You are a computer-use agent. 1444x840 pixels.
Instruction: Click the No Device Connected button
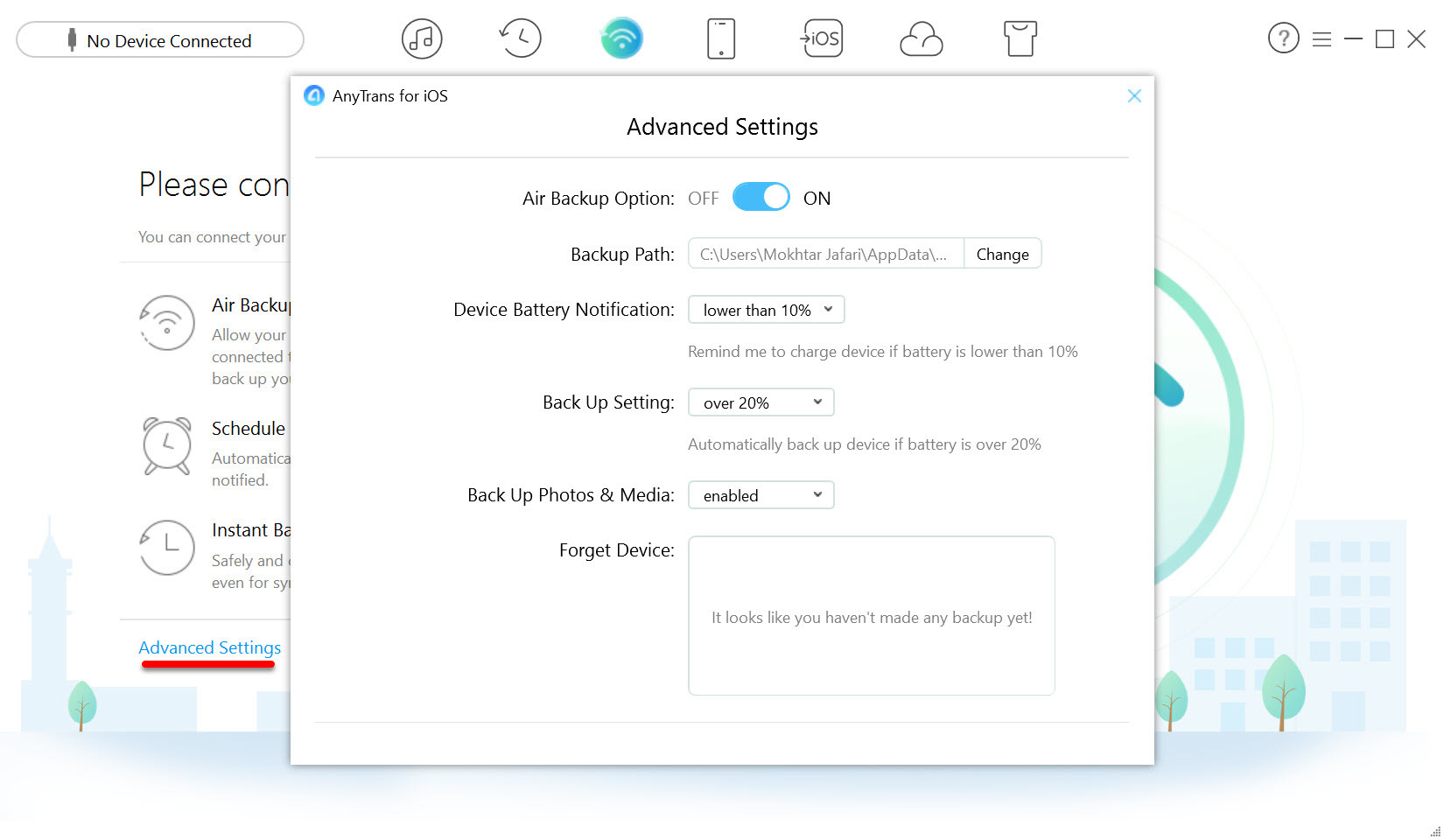[160, 40]
